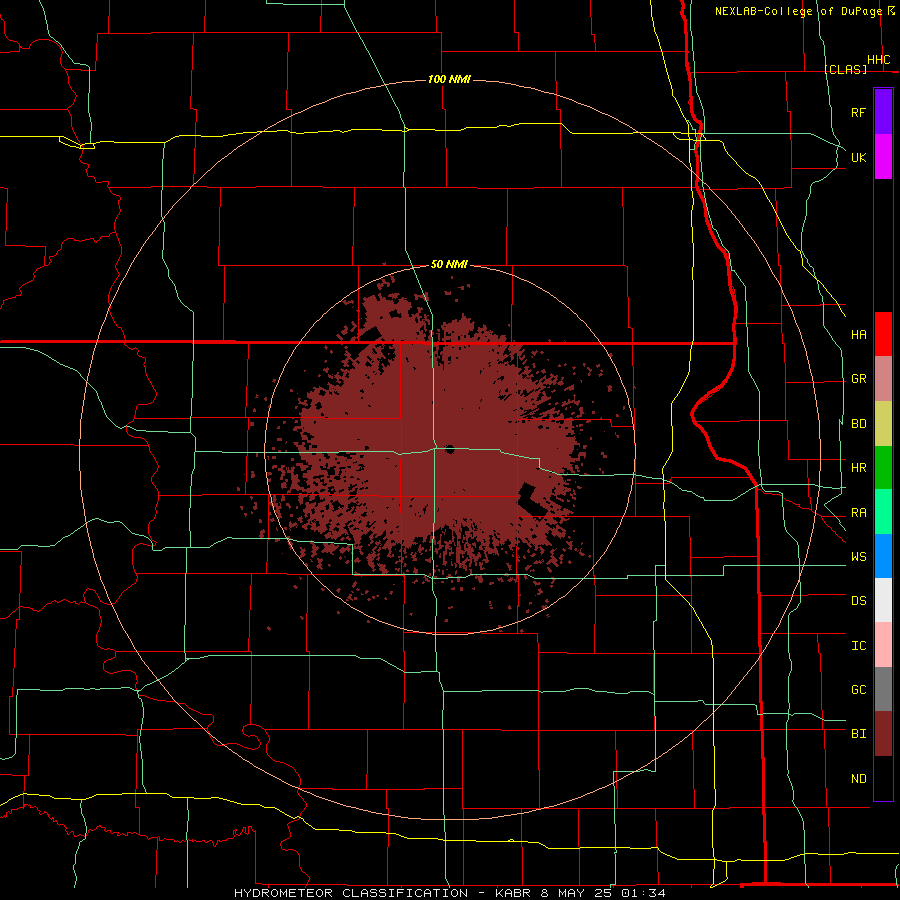The image size is (900, 900).
Task: Click the WS legend label
Action: (858, 557)
